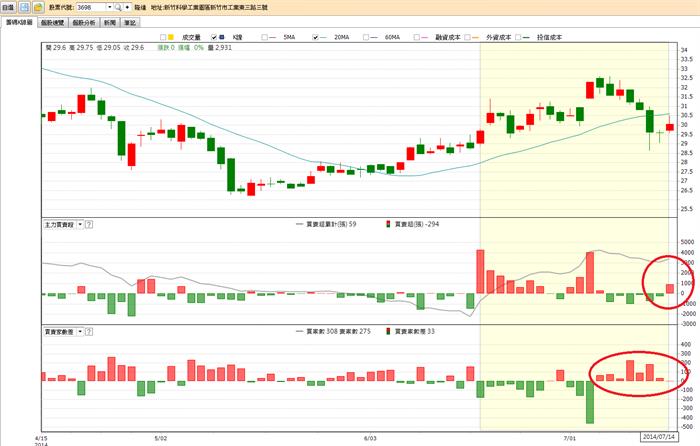
Task: Enable the 60MA line checkbox
Action: click(x=366, y=38)
